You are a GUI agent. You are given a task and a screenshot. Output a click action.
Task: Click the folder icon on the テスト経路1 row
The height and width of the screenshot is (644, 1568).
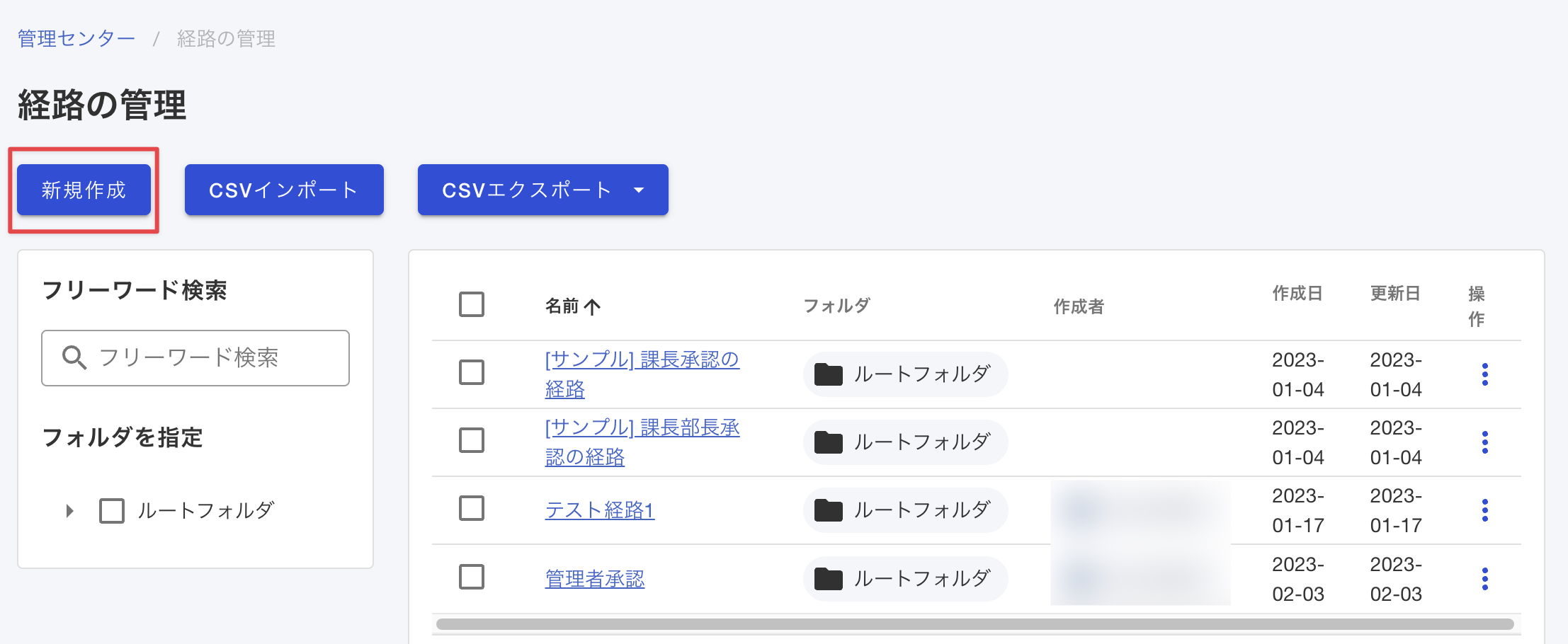coord(830,510)
